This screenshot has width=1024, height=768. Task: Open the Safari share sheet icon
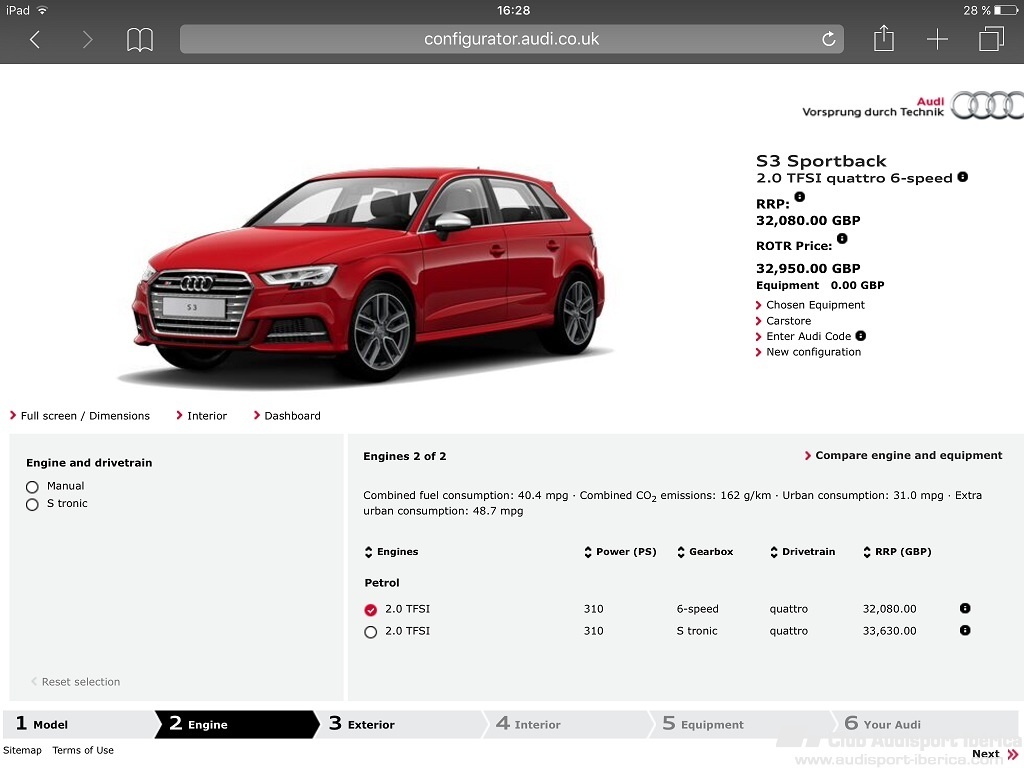(884, 38)
